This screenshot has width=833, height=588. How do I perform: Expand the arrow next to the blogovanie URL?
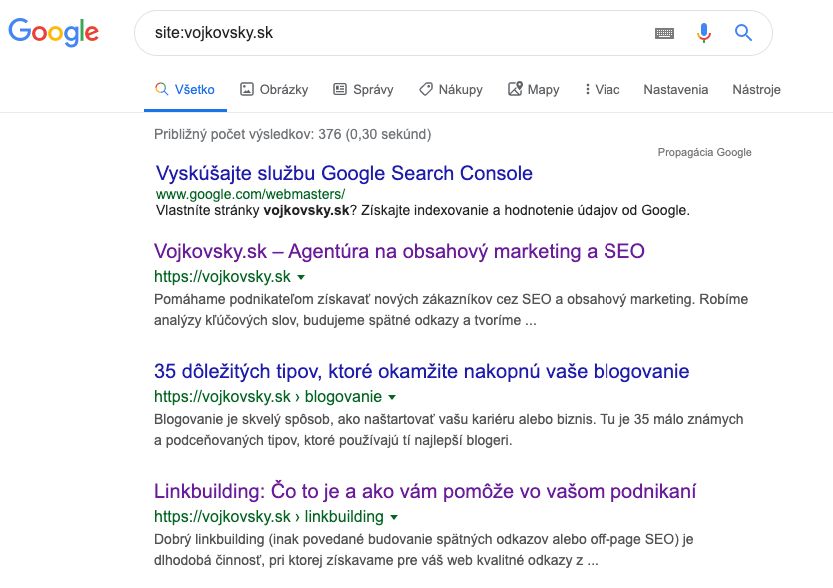click(392, 397)
